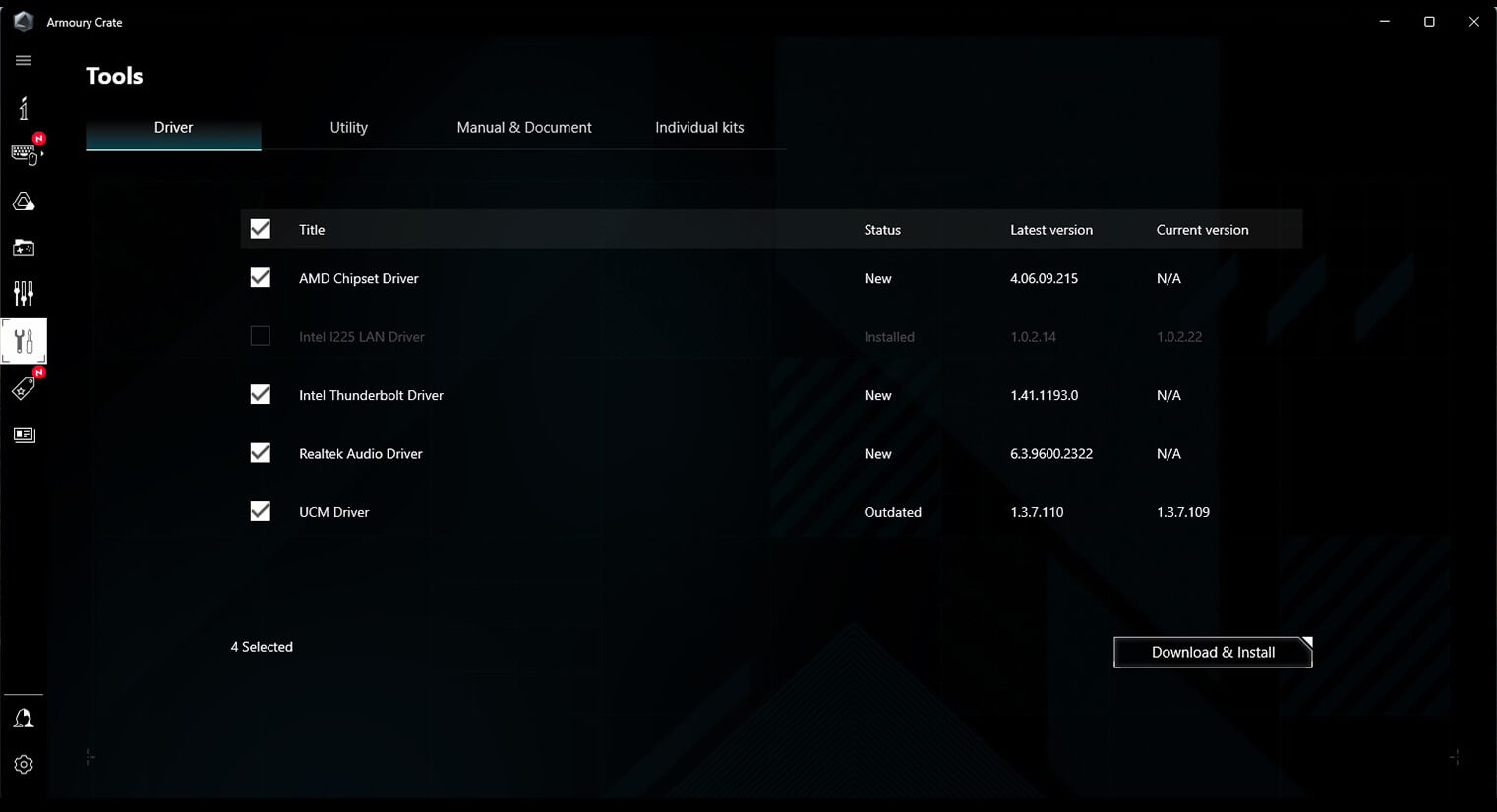
Task: Click current version 1.0.2.22
Action: [1179, 337]
